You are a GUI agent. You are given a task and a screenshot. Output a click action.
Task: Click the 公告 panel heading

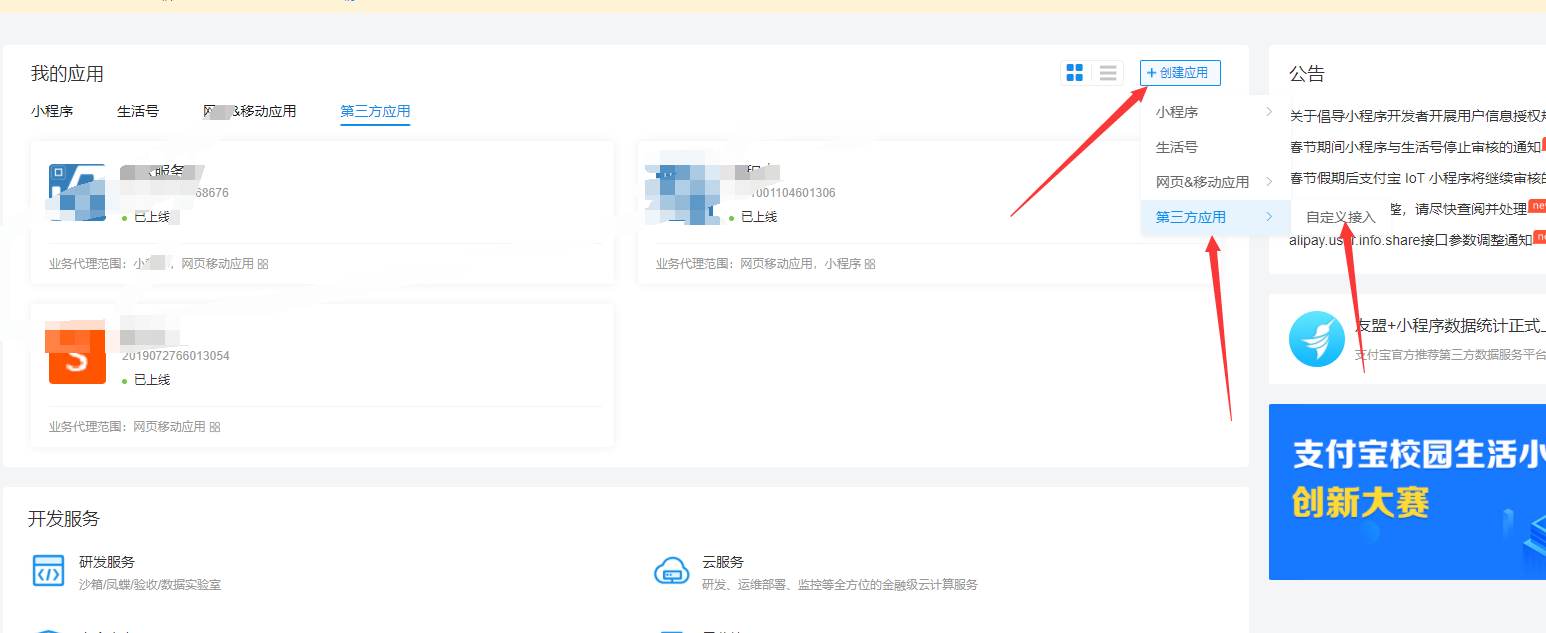click(1307, 74)
